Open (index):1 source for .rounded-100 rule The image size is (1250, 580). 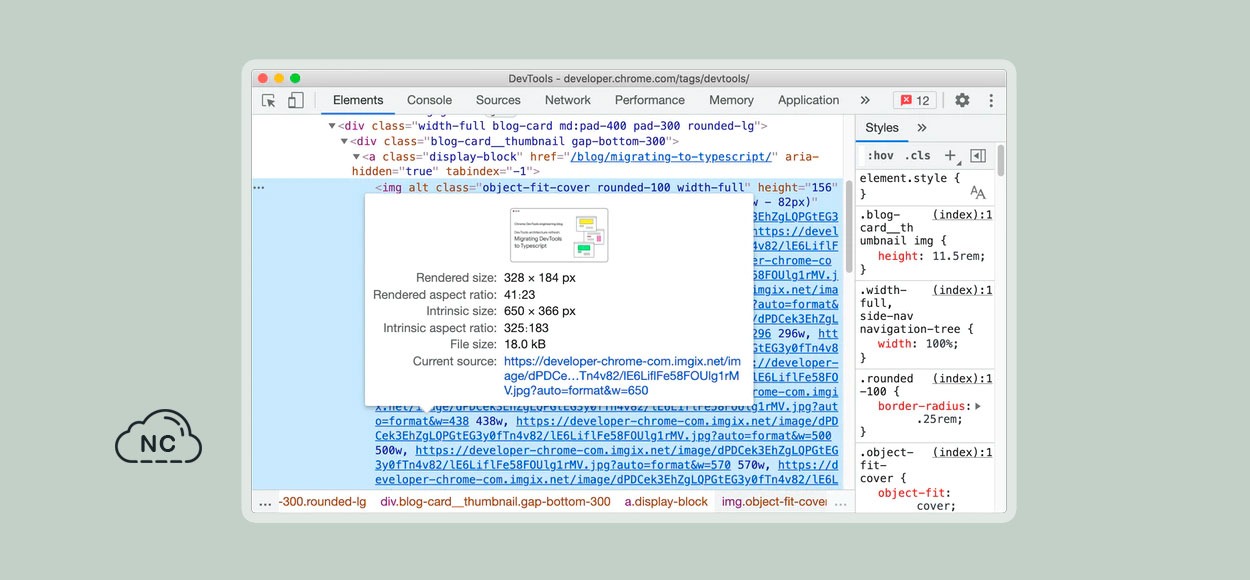(x=962, y=379)
